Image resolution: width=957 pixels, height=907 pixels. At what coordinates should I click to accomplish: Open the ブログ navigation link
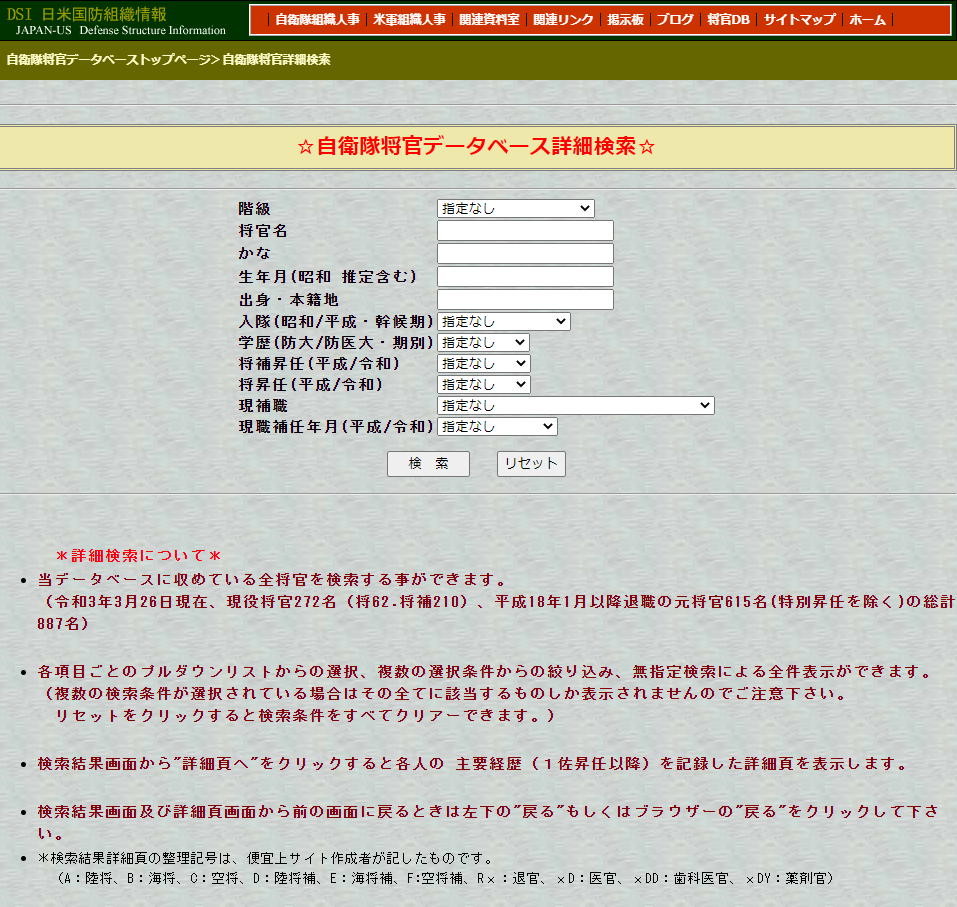674,20
